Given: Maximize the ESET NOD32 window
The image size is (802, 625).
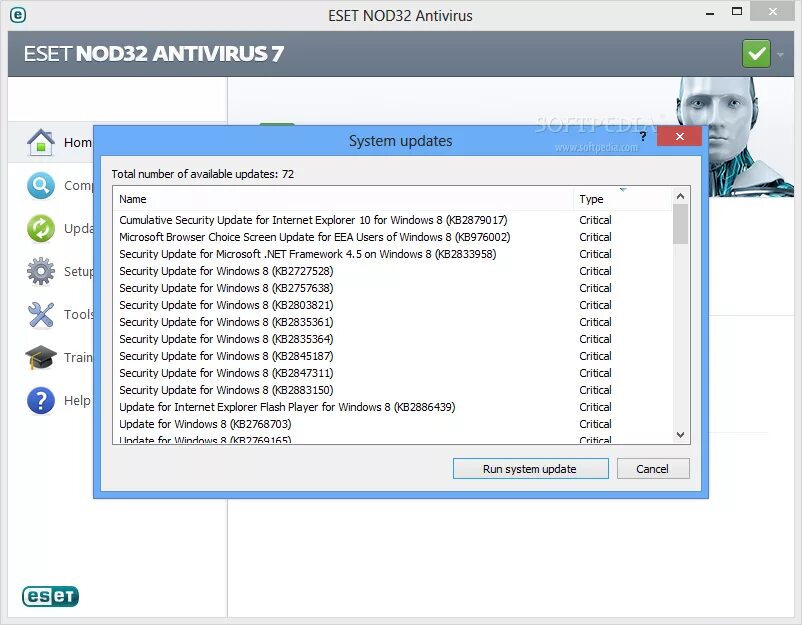Looking at the screenshot, I should [737, 11].
